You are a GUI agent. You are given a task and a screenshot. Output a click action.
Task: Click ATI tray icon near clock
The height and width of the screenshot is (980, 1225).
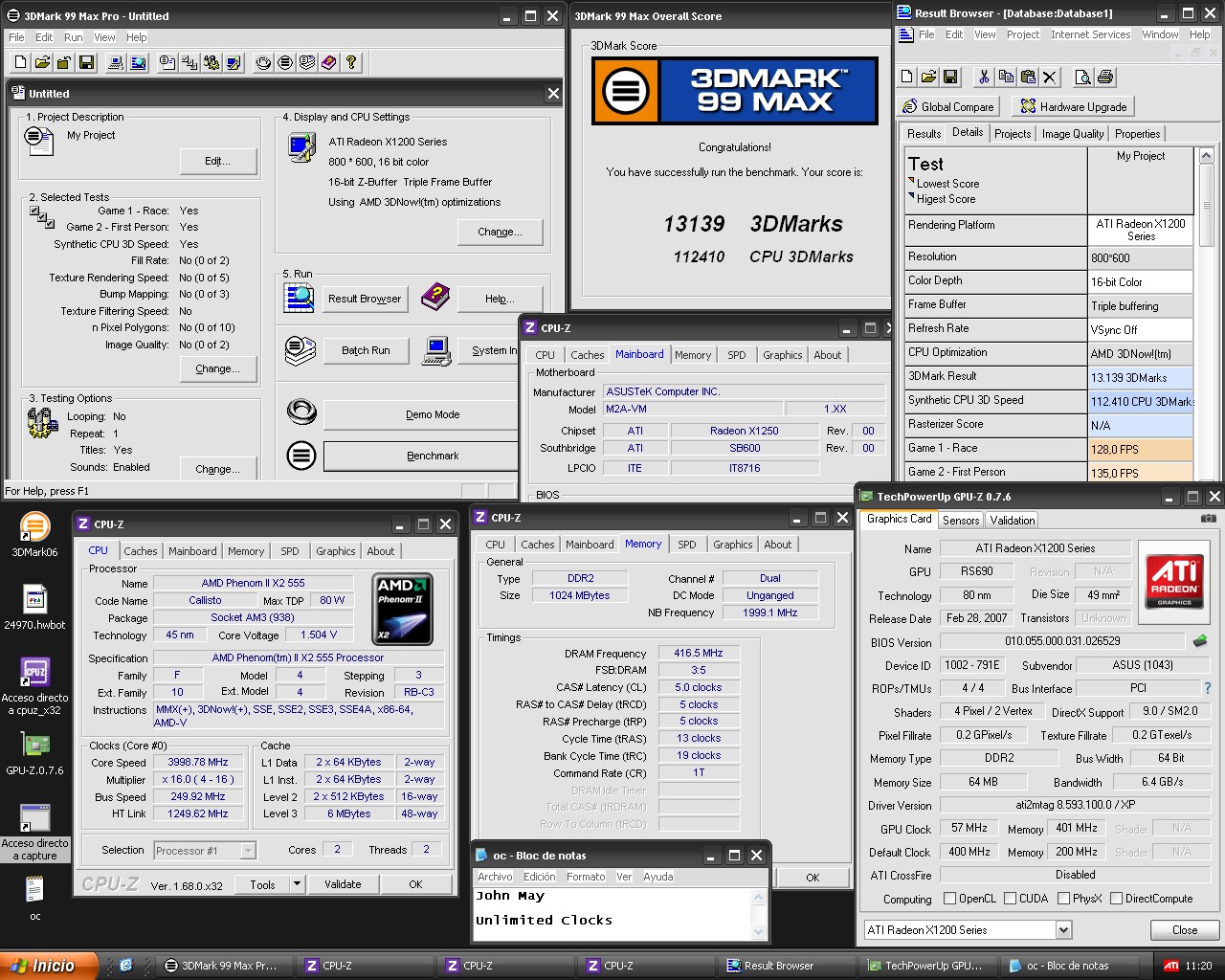coord(1170,966)
